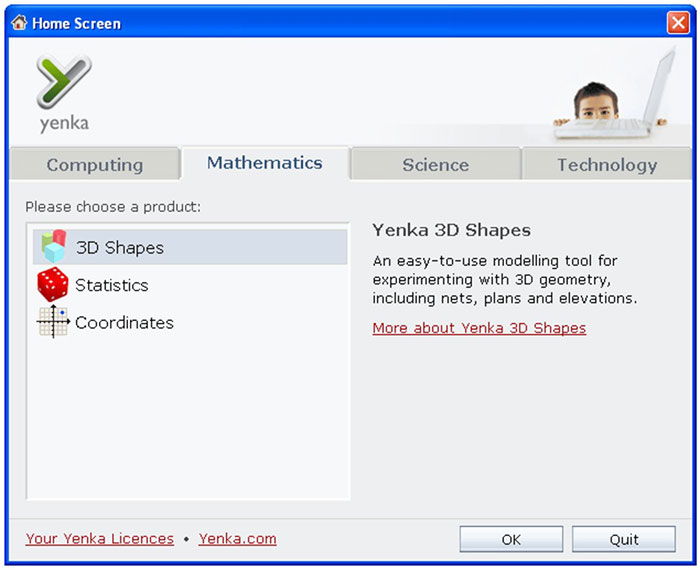Close the Home Screen window
This screenshot has width=700, height=570.
[x=677, y=23]
